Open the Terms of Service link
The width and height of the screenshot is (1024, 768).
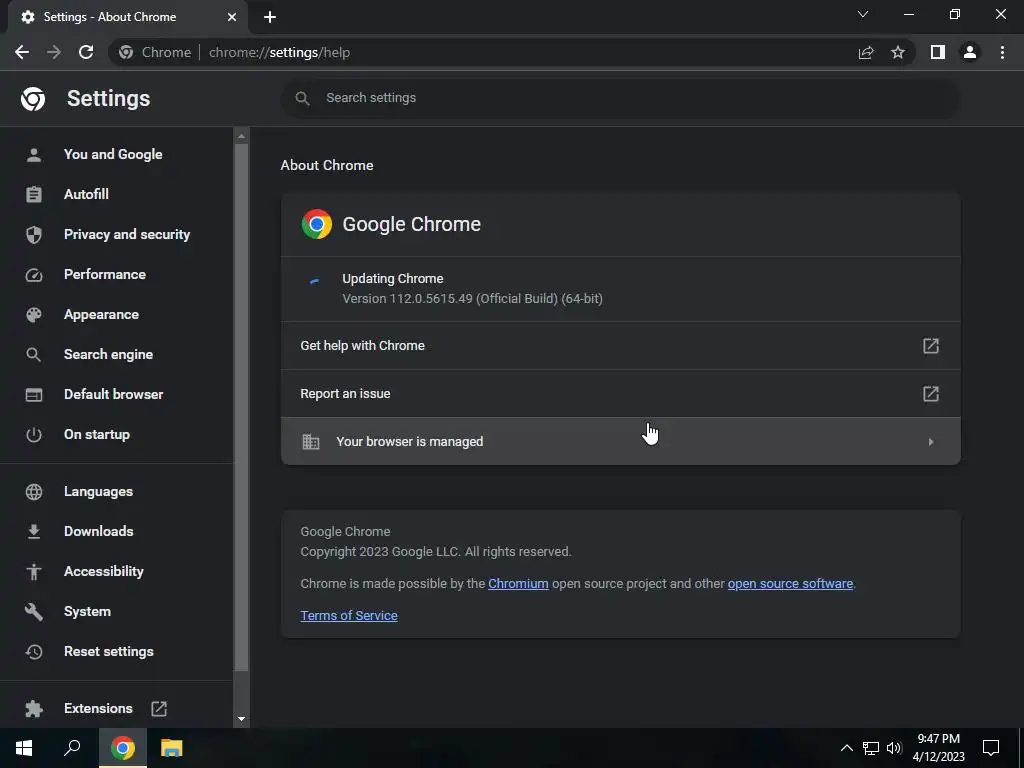pos(349,615)
